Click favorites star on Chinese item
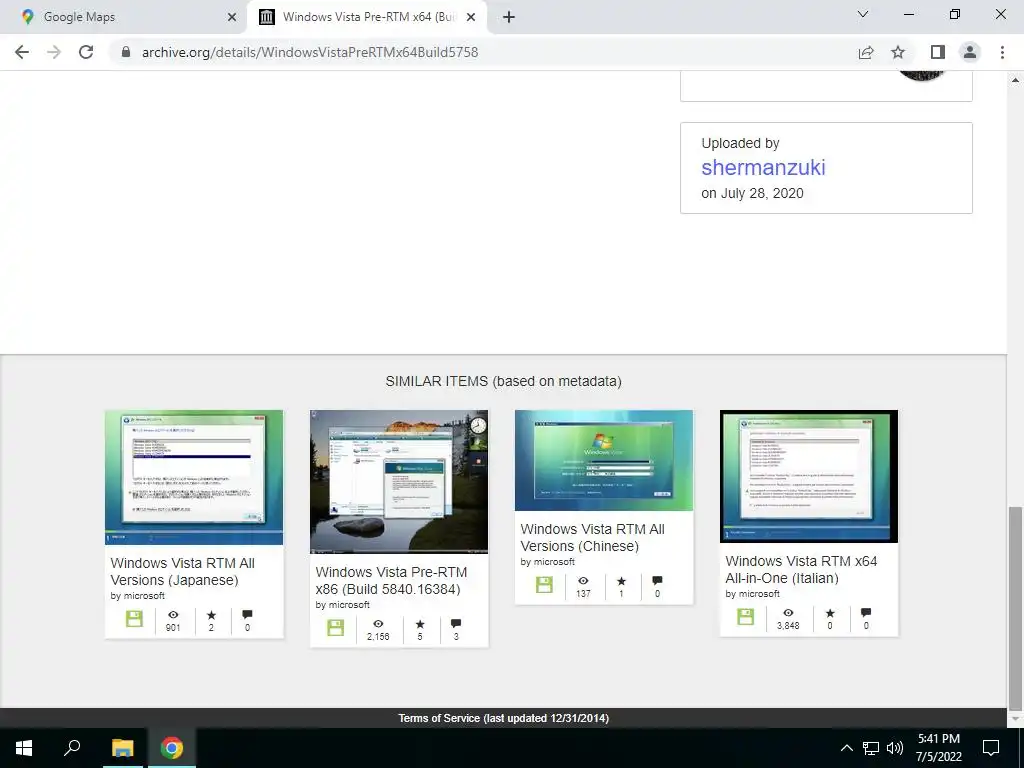This screenshot has width=1024, height=768. click(621, 581)
